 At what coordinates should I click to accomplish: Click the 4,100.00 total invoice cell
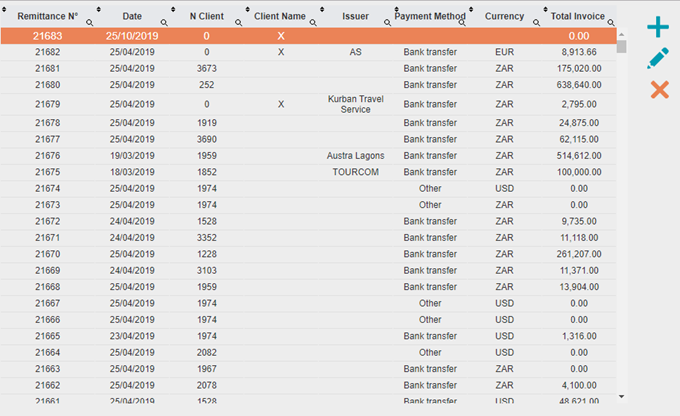coord(579,385)
